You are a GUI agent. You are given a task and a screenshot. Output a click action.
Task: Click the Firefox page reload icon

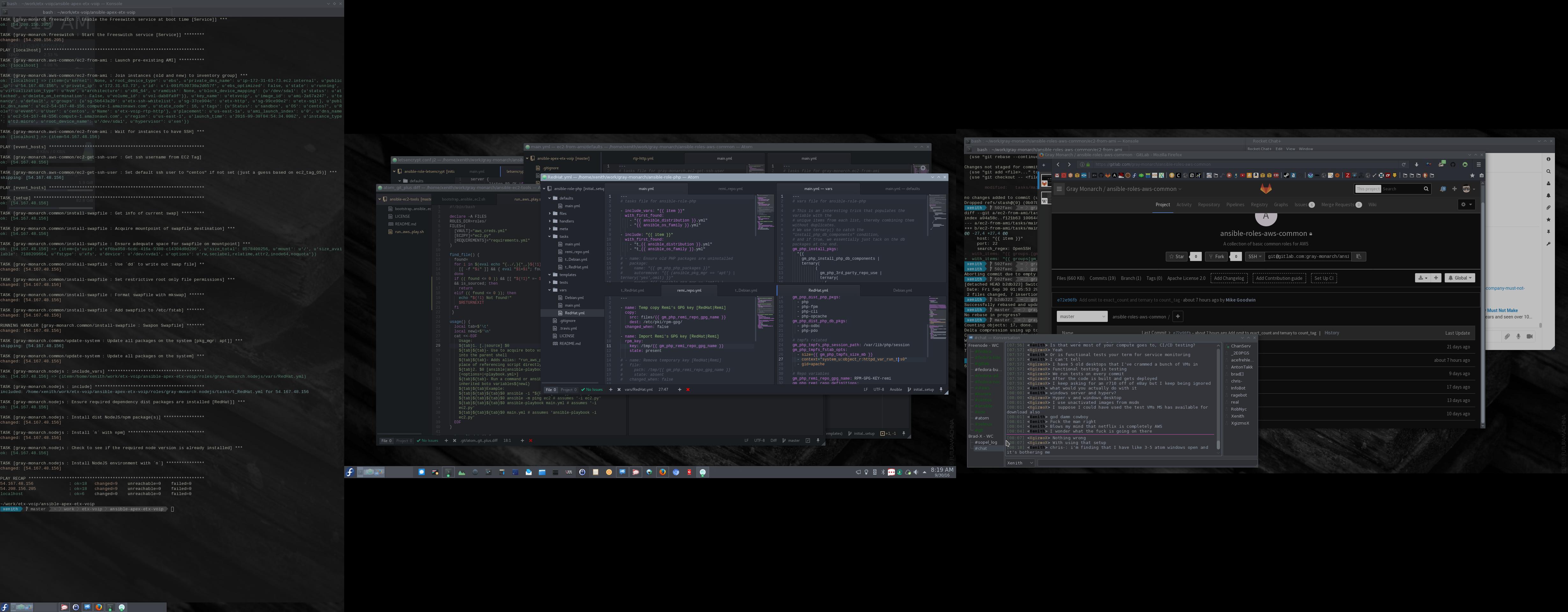point(1404,164)
